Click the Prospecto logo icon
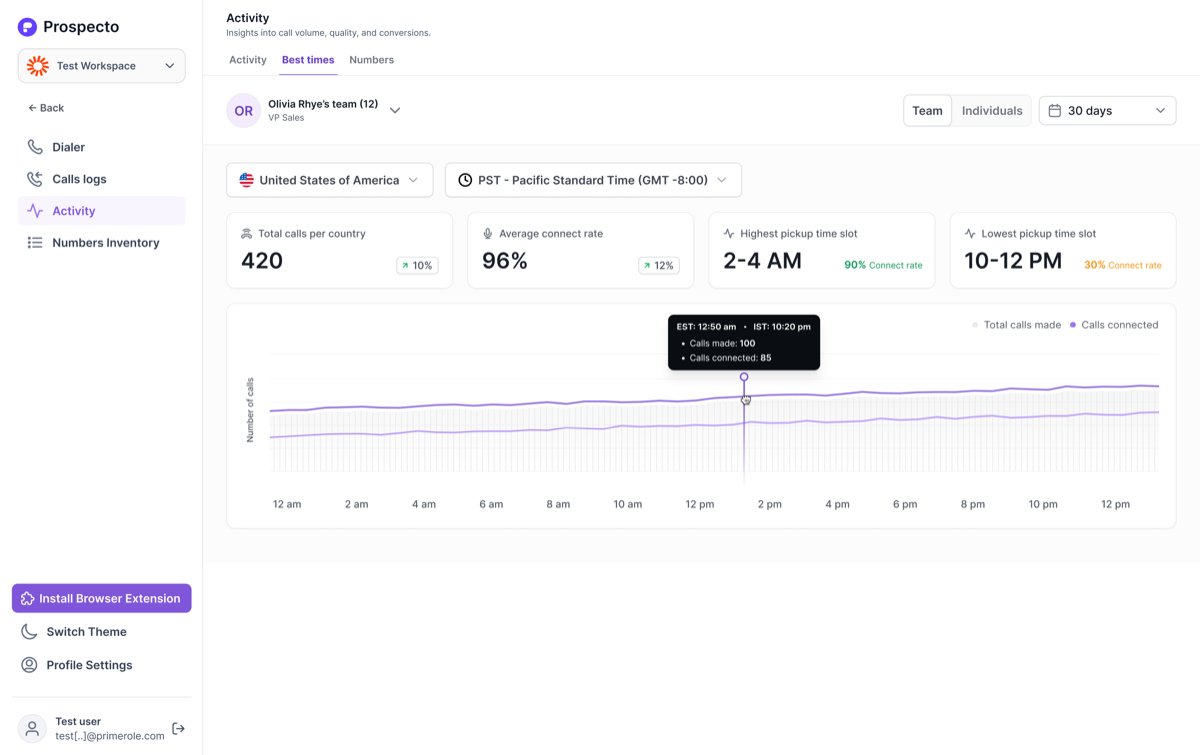 tap(27, 27)
